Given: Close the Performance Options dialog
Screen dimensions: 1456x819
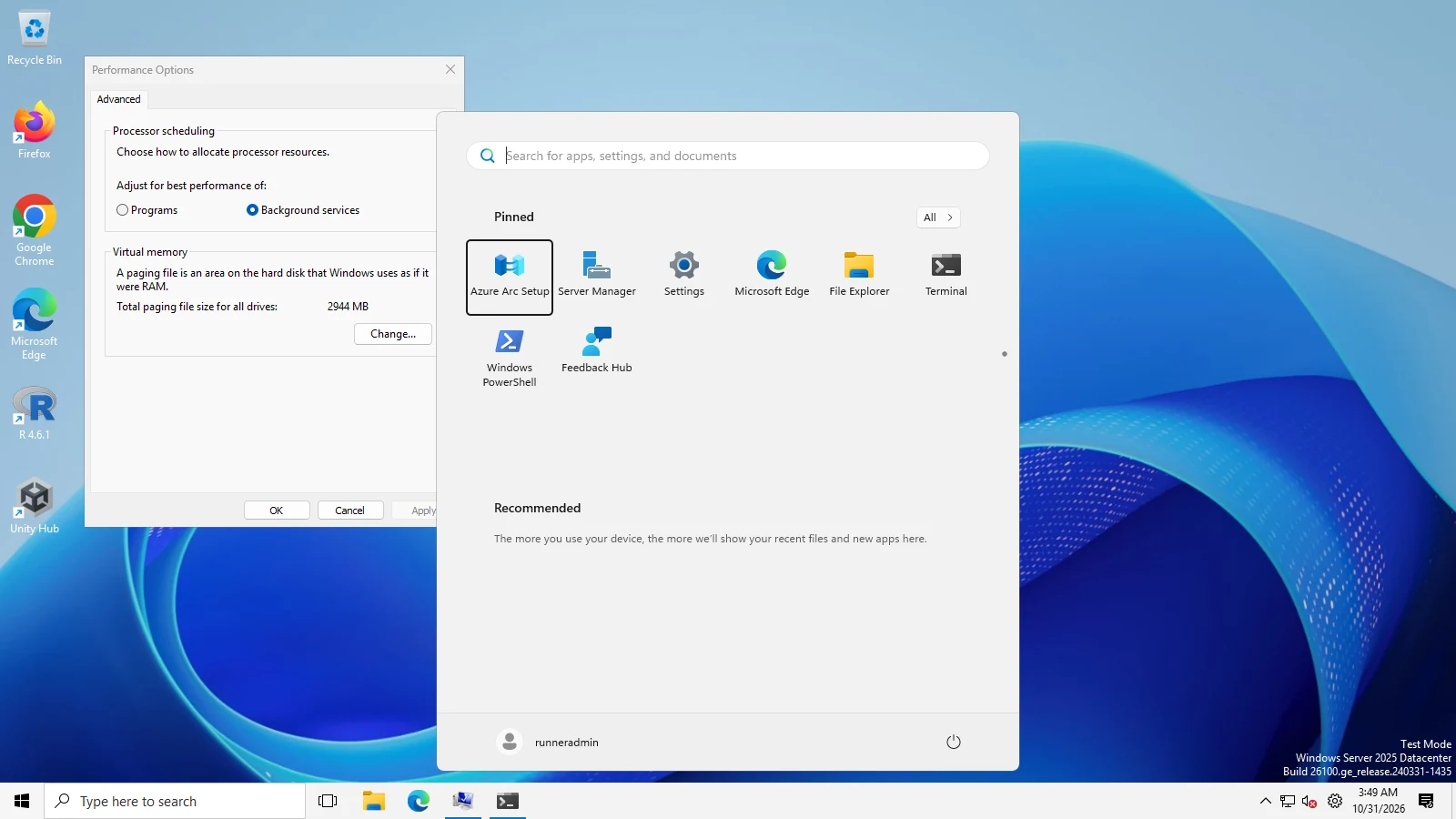Looking at the screenshot, I should 450,69.
